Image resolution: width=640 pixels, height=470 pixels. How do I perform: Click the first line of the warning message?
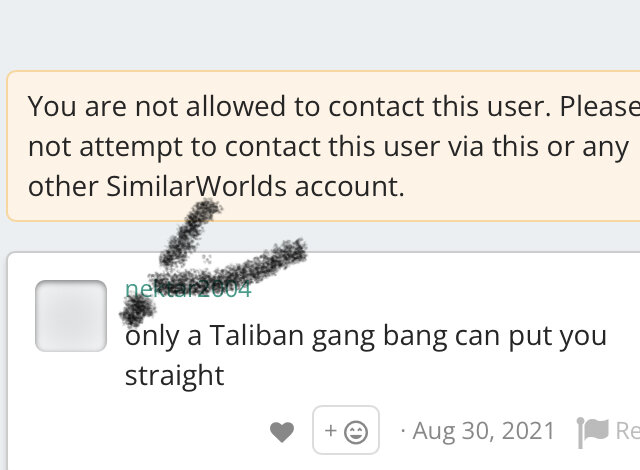point(334,106)
